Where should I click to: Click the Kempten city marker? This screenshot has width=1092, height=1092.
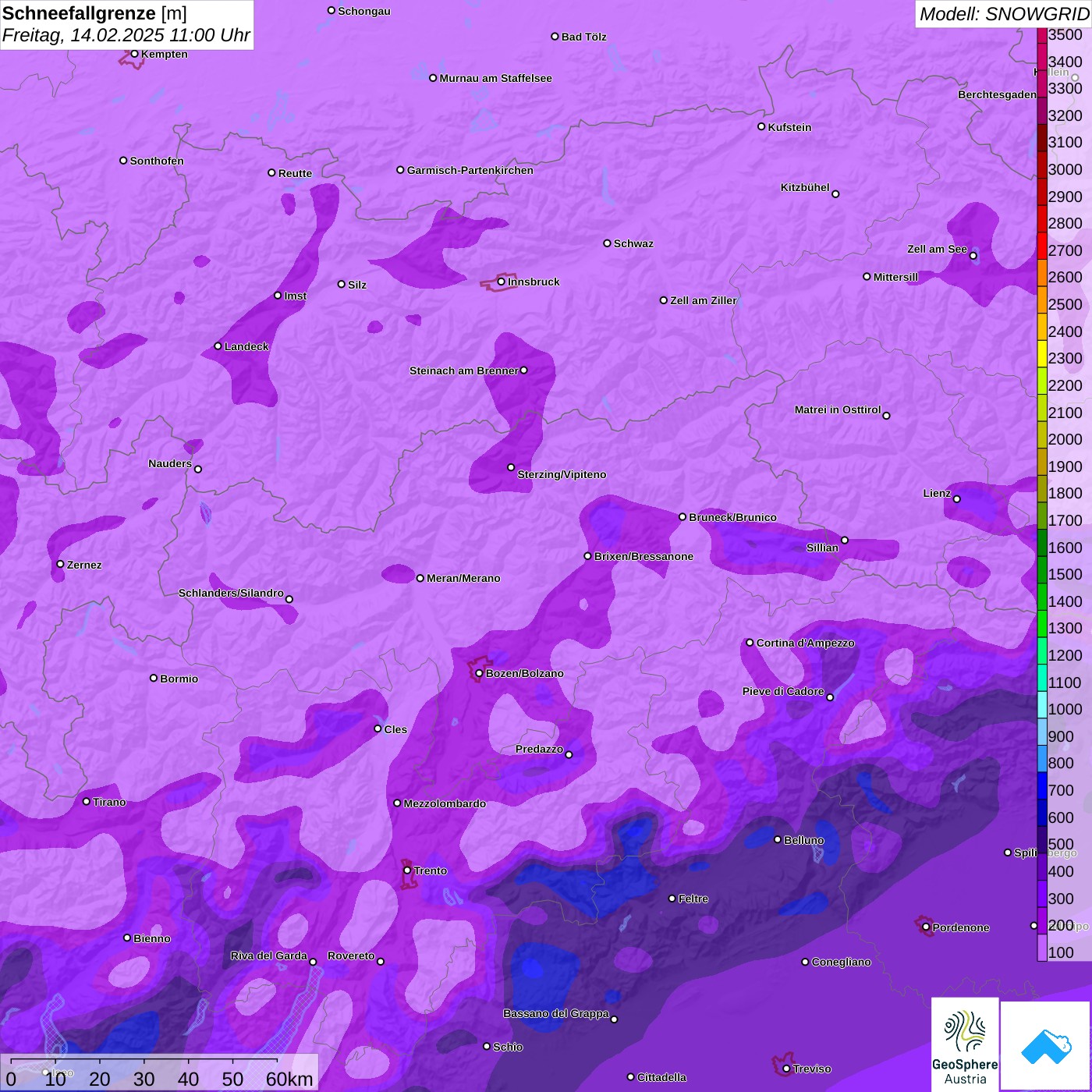(134, 54)
